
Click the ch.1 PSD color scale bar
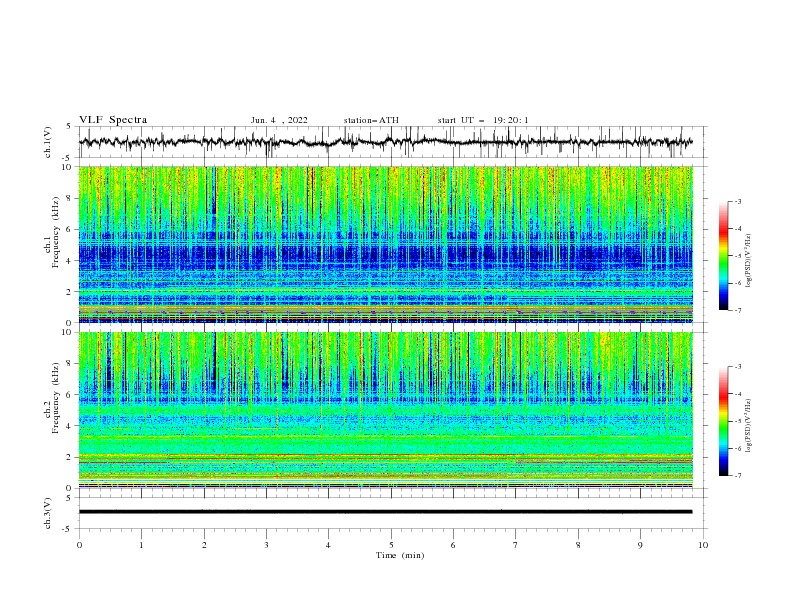(x=723, y=256)
